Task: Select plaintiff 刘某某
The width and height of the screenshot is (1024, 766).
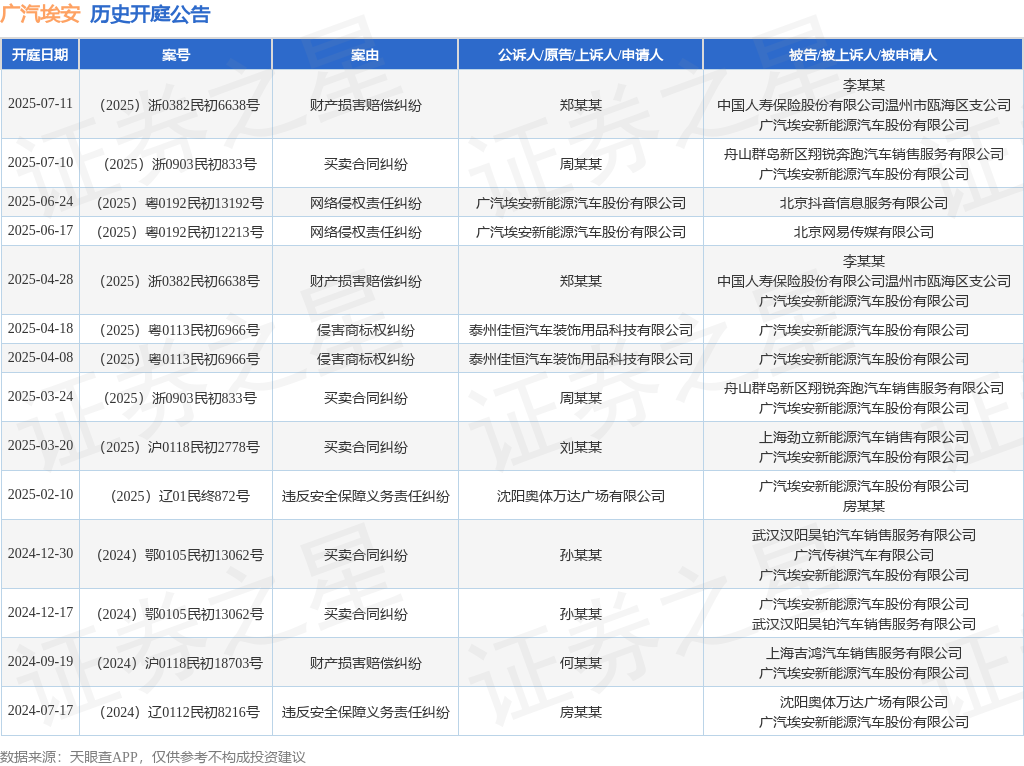Action: (581, 447)
